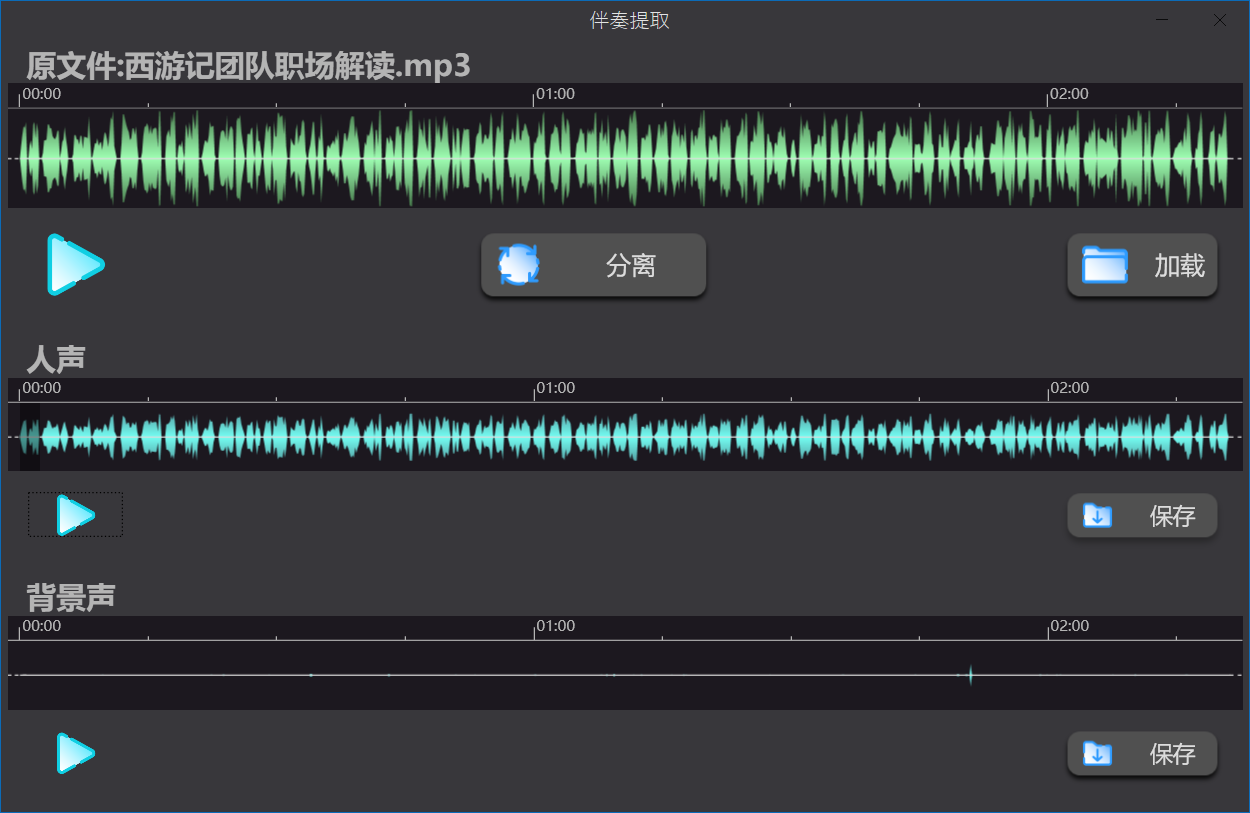Jump to 02:00 on original file timeline
This screenshot has width=1250, height=813.
1048,95
